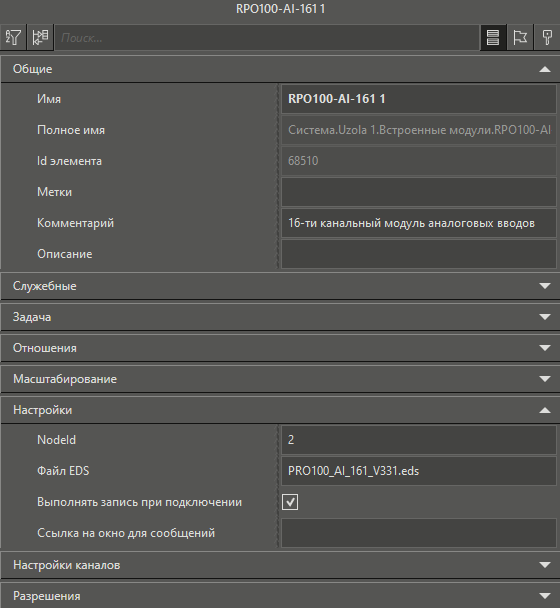
Task: Expand the Разрешения section
Action: (280, 596)
